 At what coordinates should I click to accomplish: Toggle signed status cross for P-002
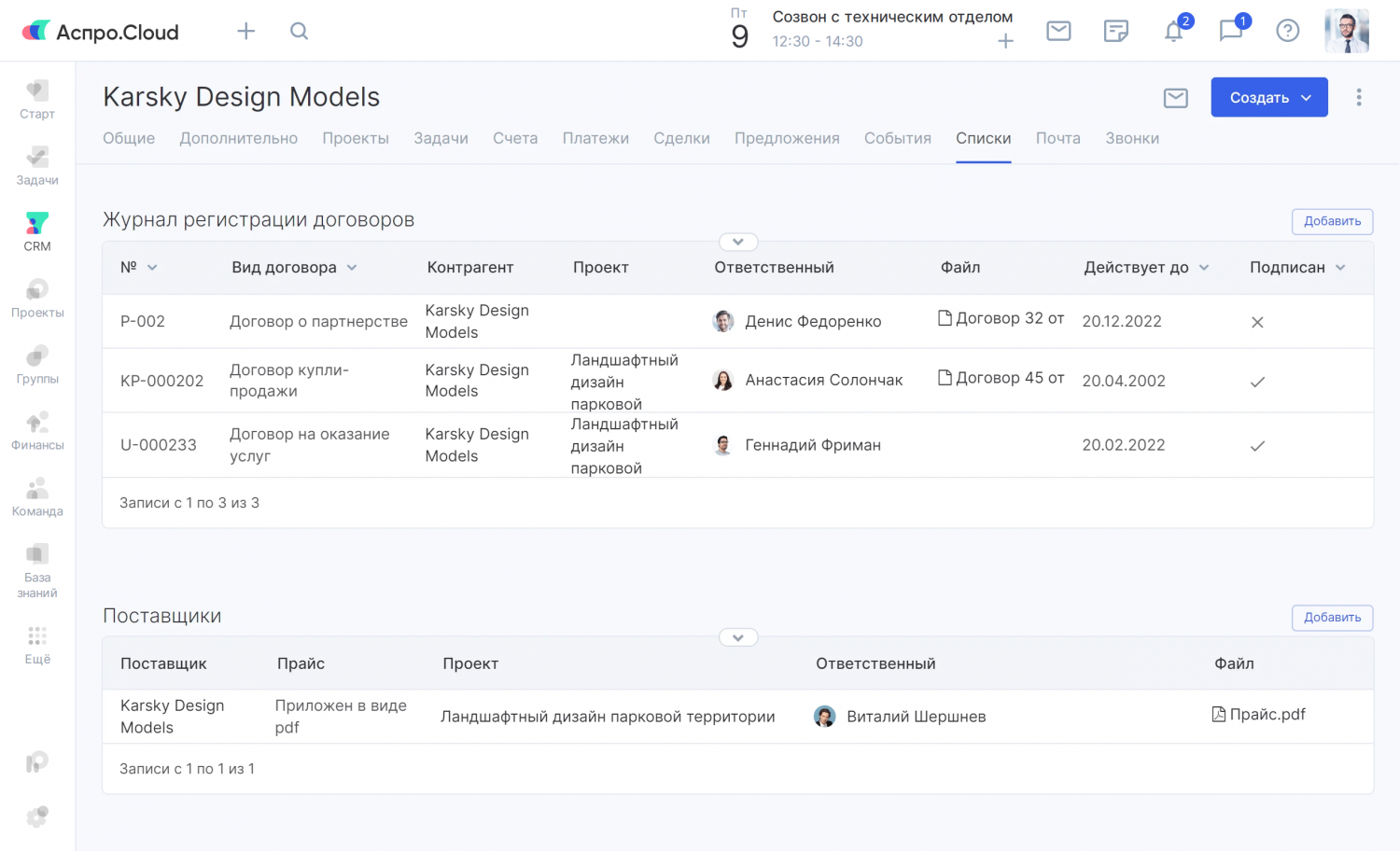pos(1257,322)
